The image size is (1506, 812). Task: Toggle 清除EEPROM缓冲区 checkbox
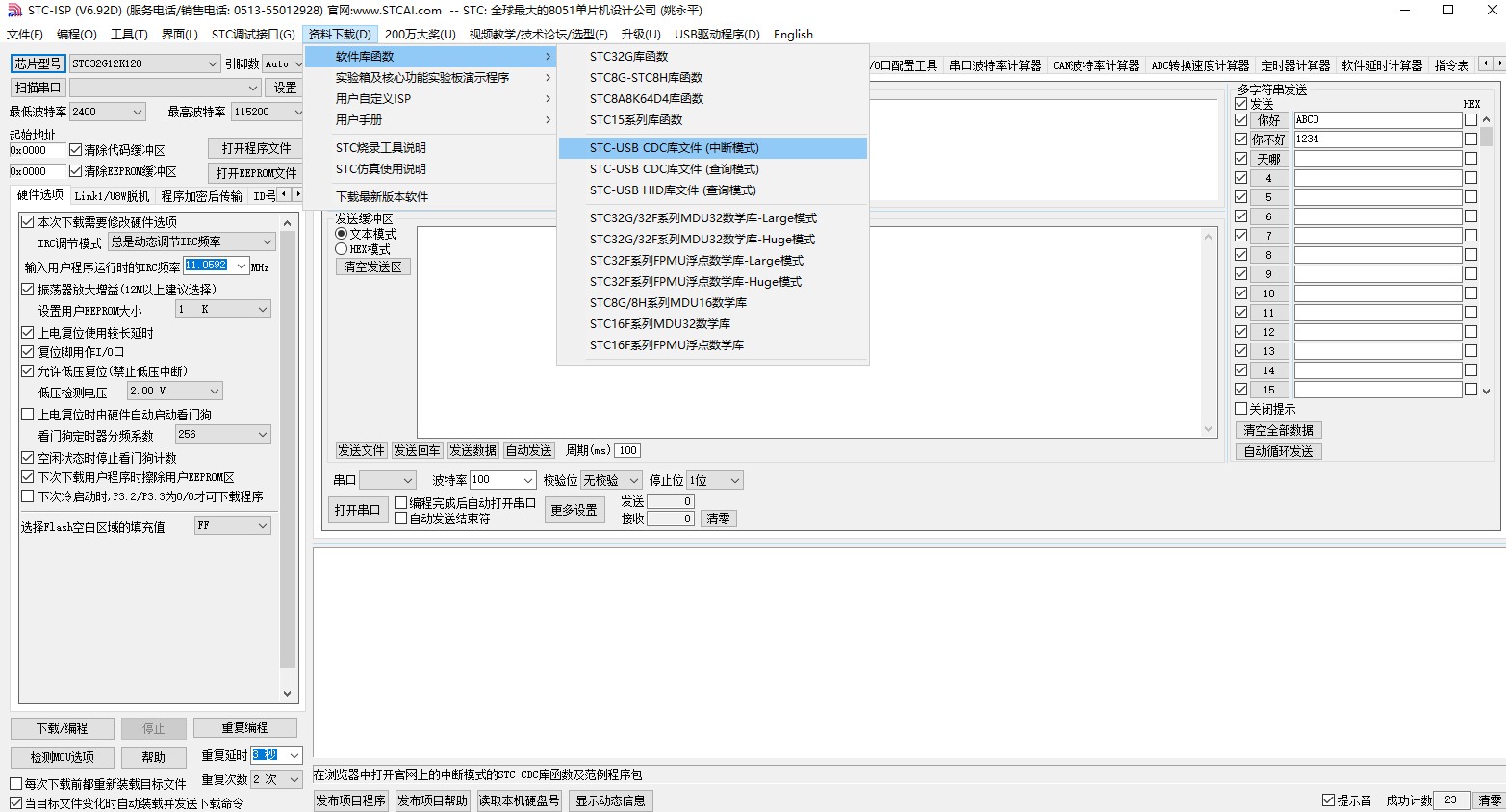coord(76,171)
